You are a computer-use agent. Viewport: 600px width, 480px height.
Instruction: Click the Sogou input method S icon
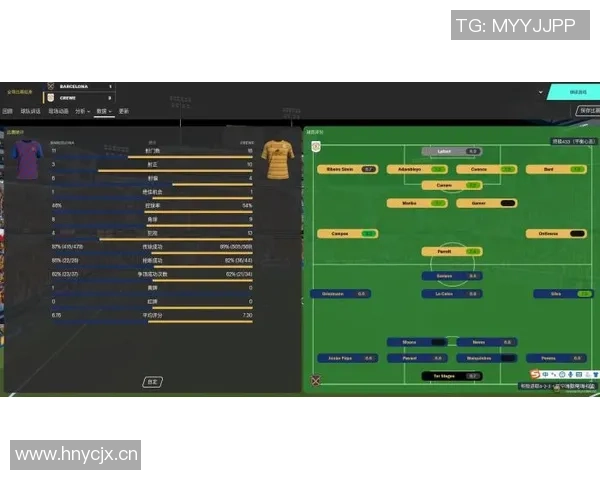click(536, 375)
